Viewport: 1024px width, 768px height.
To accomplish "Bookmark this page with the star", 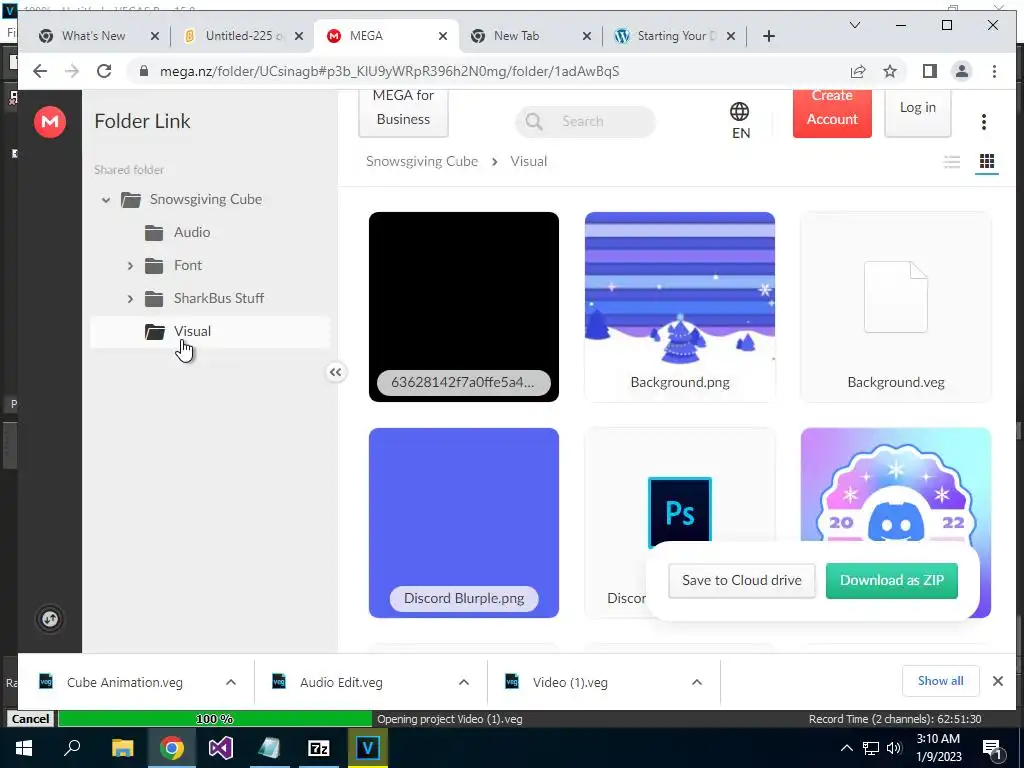I will (x=889, y=71).
